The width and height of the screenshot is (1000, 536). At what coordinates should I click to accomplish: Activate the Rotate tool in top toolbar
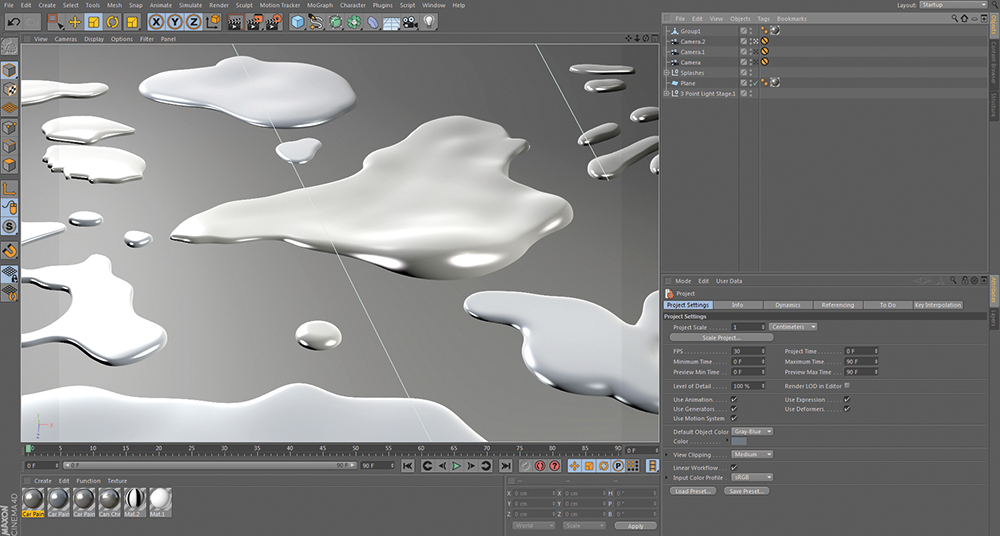113,22
